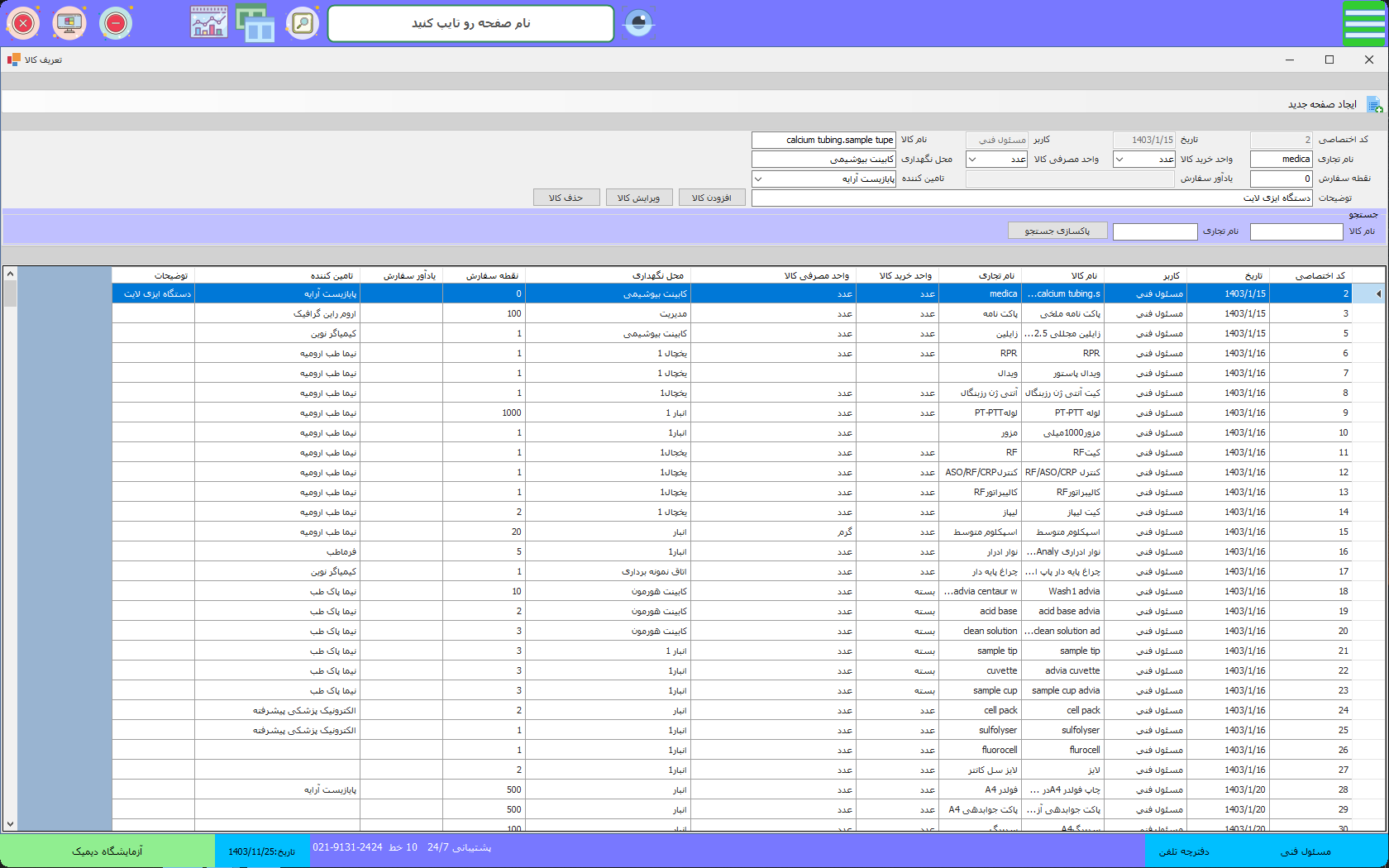Click the eye scan icon beside page search

coord(638,23)
